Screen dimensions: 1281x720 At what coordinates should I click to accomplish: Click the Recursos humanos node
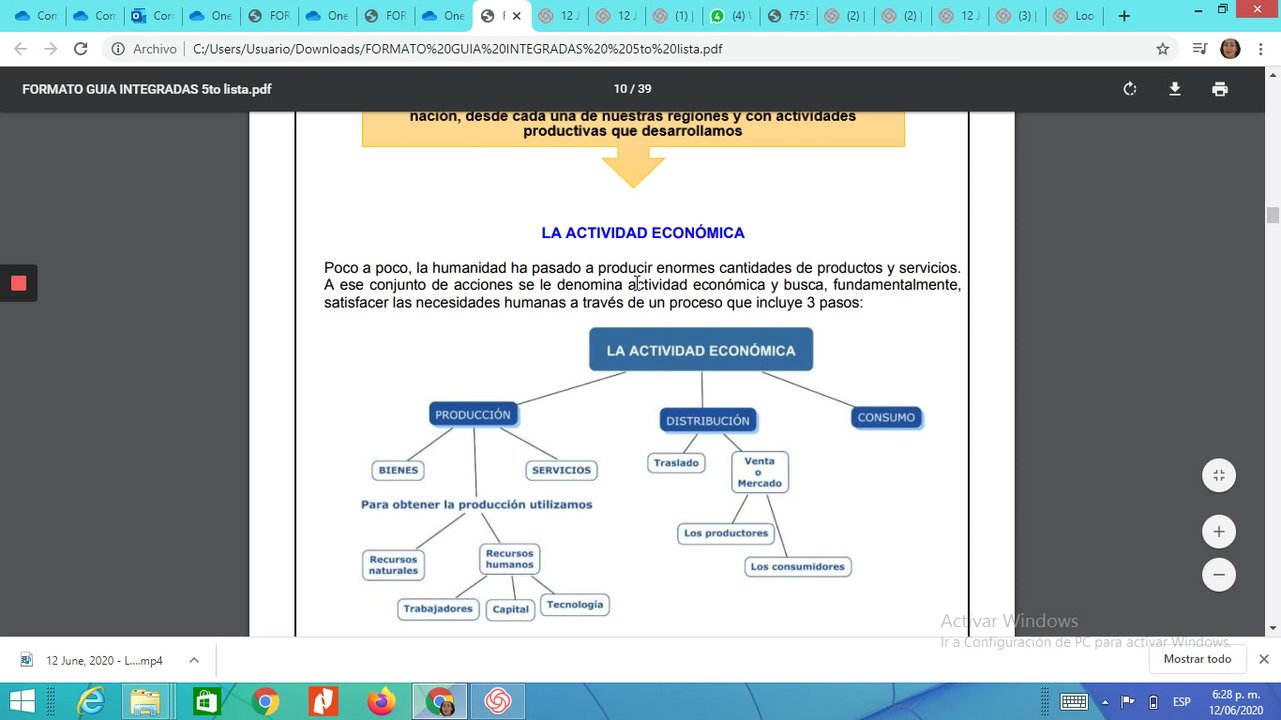(510, 559)
